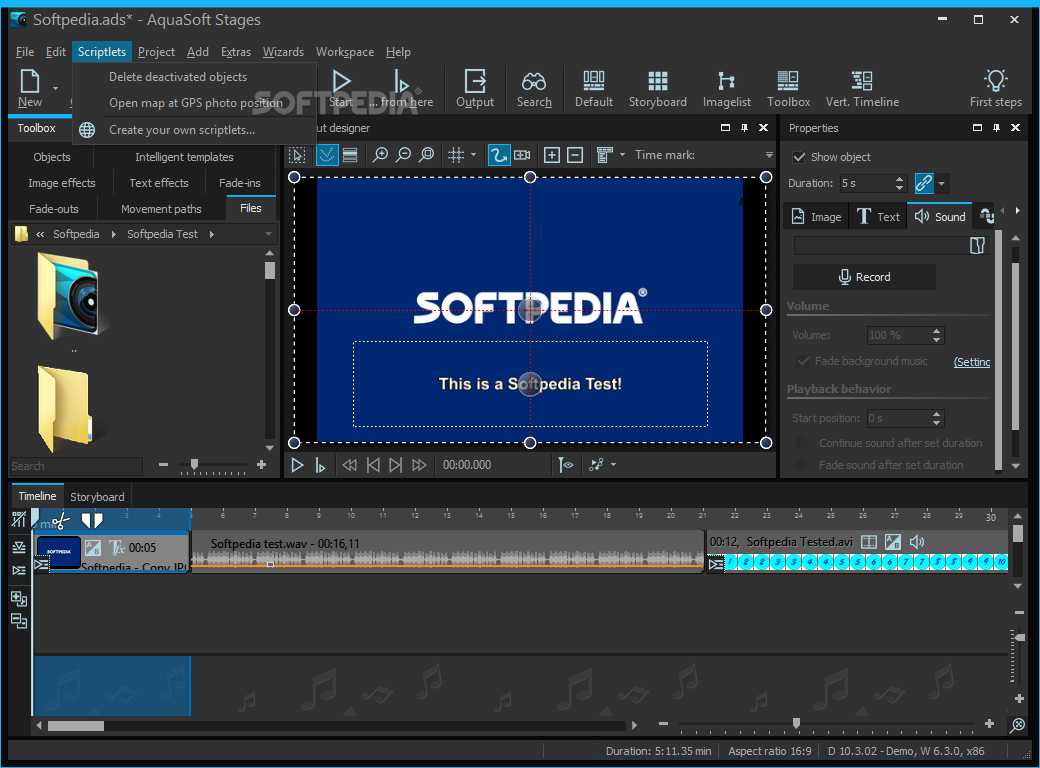Open the Imagelist view

tap(726, 88)
